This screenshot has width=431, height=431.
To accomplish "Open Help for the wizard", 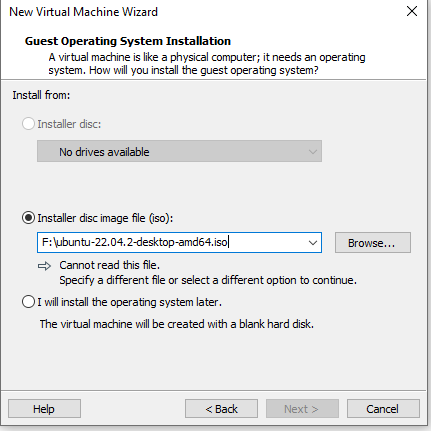I will 44,409.
